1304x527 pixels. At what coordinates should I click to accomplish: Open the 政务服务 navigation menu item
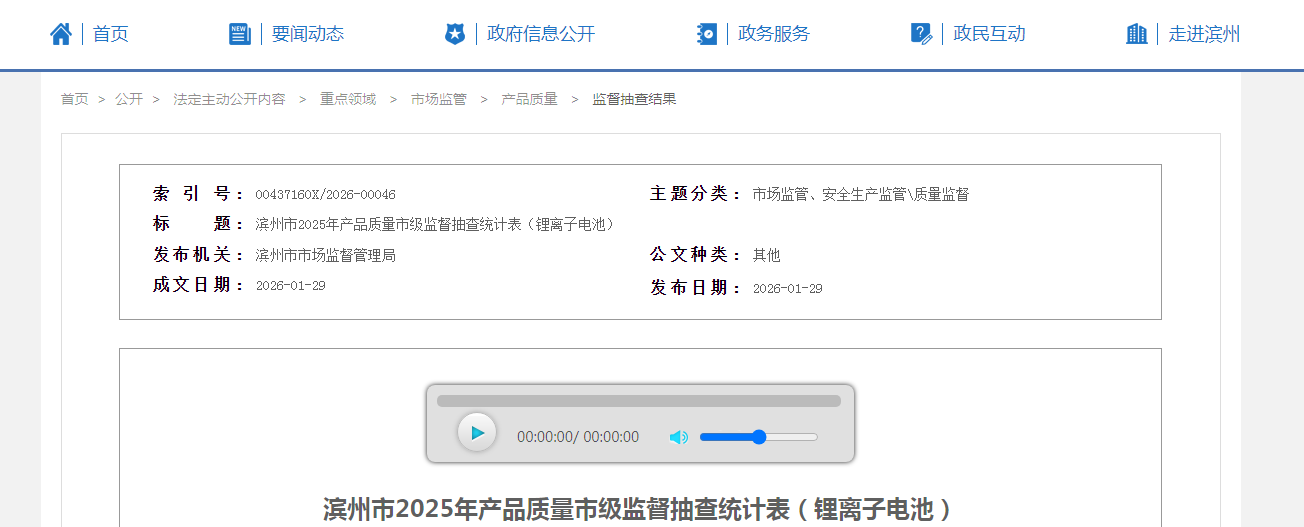pyautogui.click(x=774, y=34)
